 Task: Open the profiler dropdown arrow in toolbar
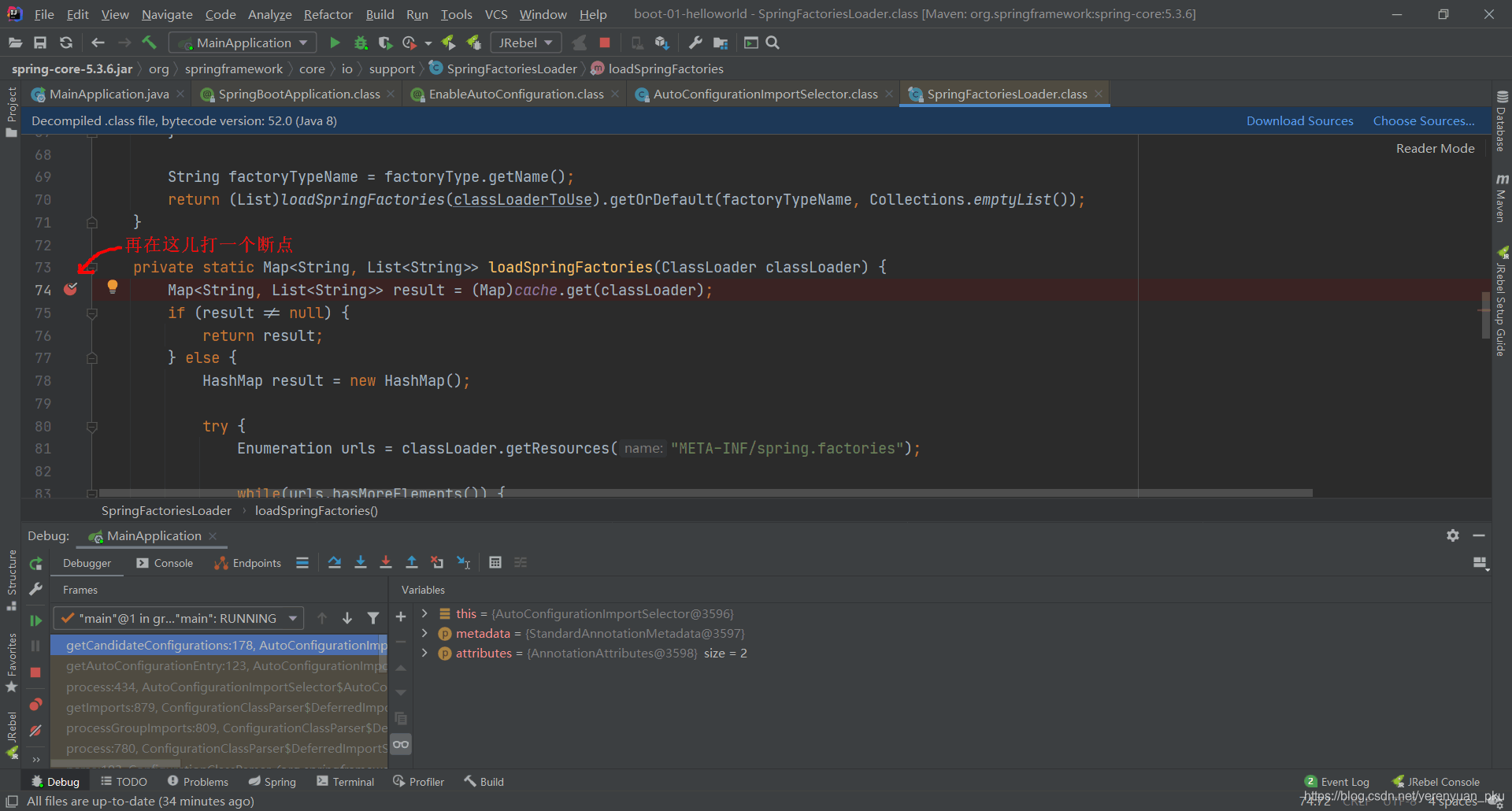click(x=428, y=43)
